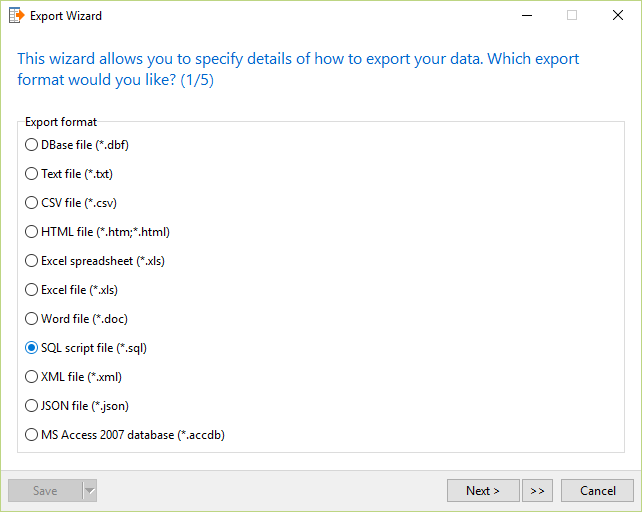Choose Text file (*.txt) option
This screenshot has height=512, width=642.
point(69,174)
